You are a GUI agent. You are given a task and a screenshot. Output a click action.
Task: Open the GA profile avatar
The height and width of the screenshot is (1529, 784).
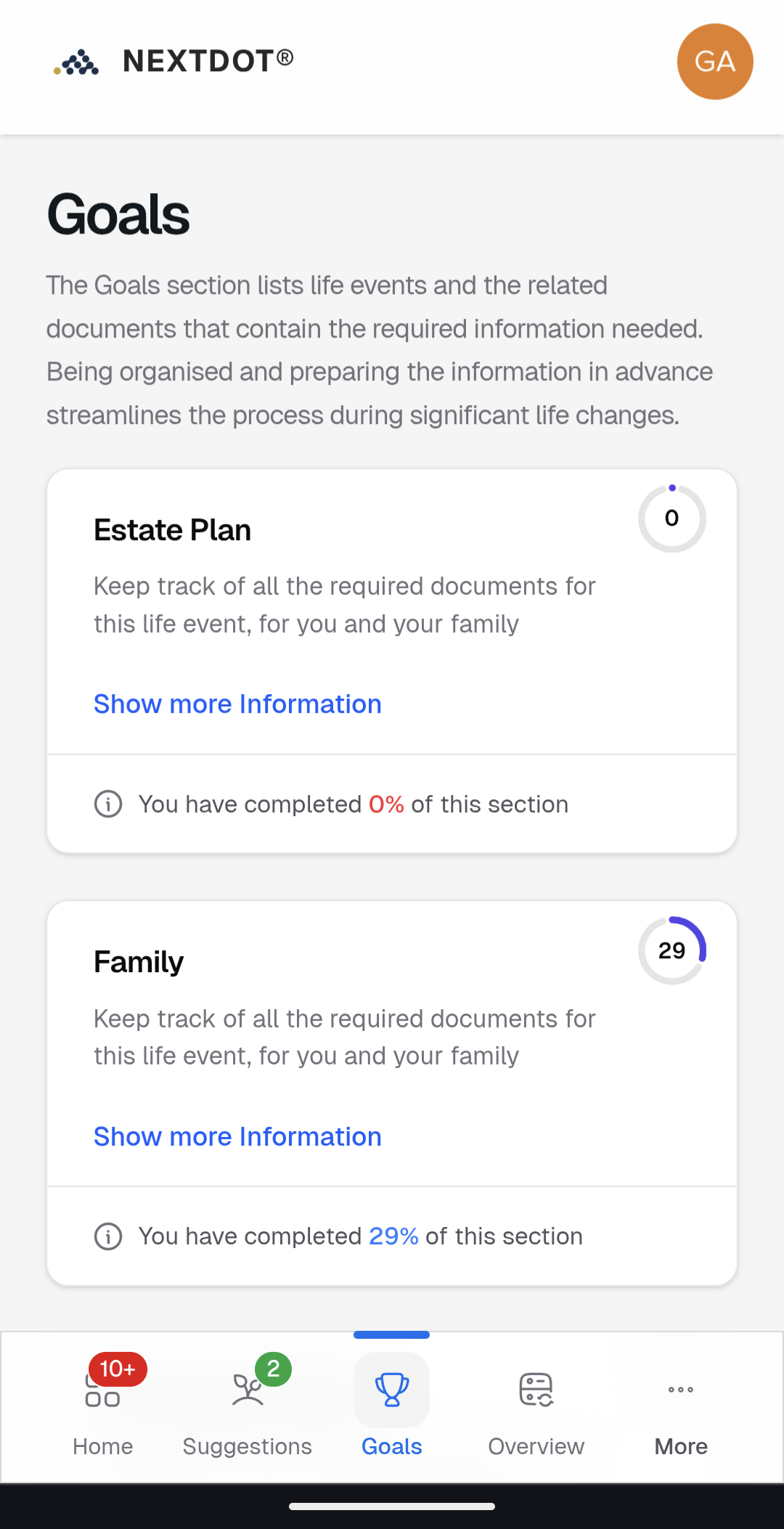(x=714, y=62)
